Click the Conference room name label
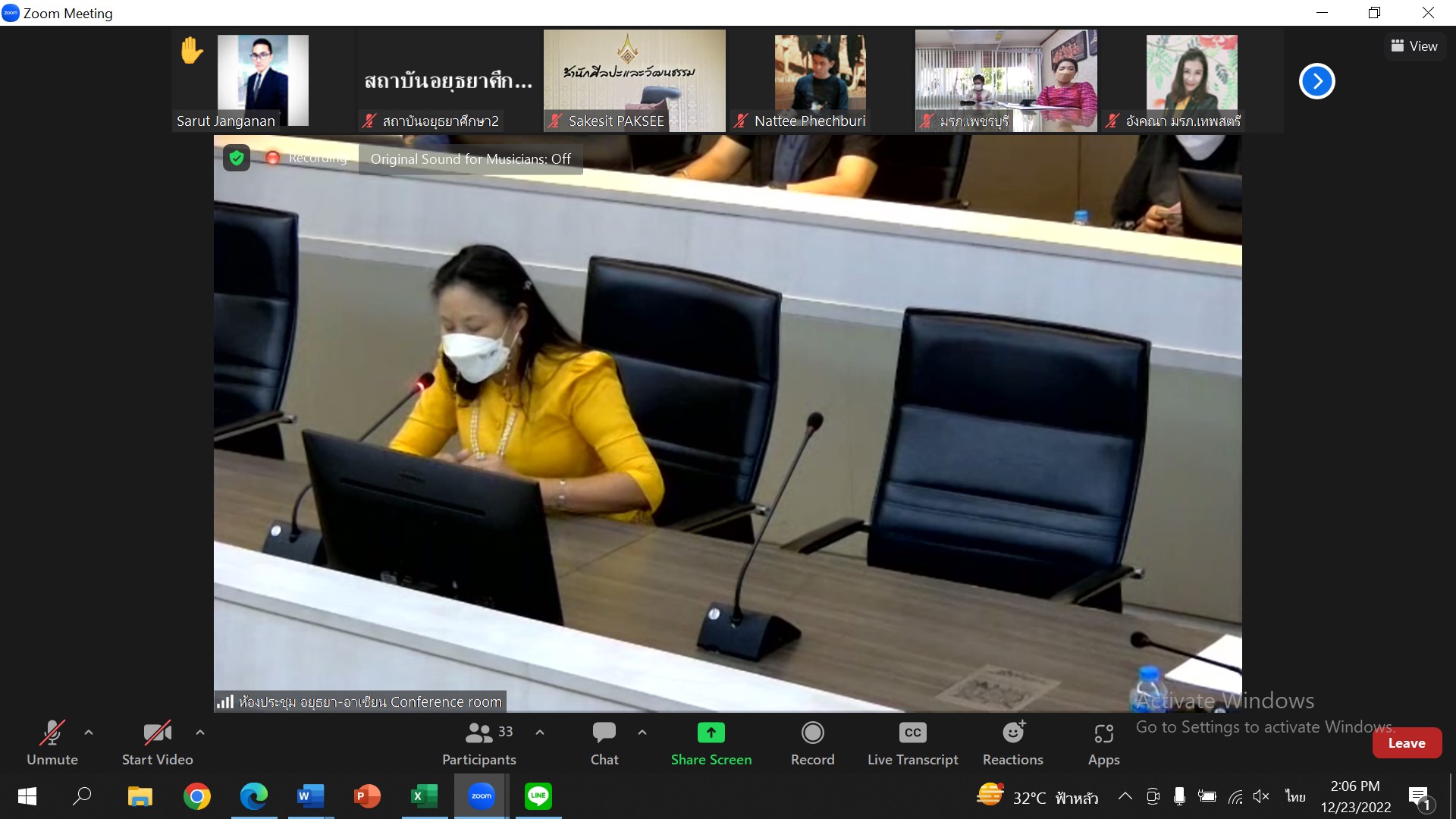Image resolution: width=1456 pixels, height=819 pixels. (x=370, y=702)
